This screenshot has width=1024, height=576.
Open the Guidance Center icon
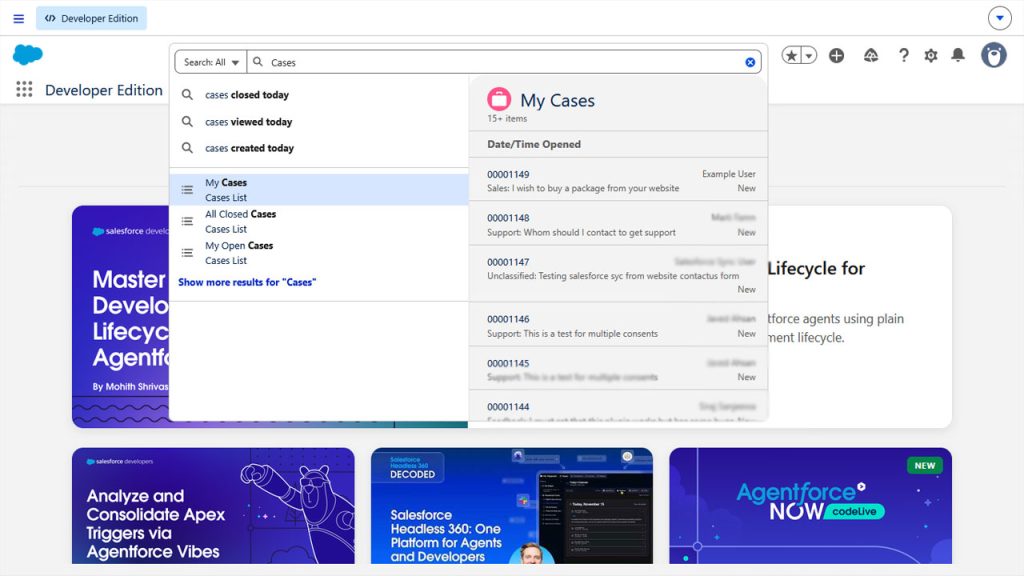(x=871, y=56)
